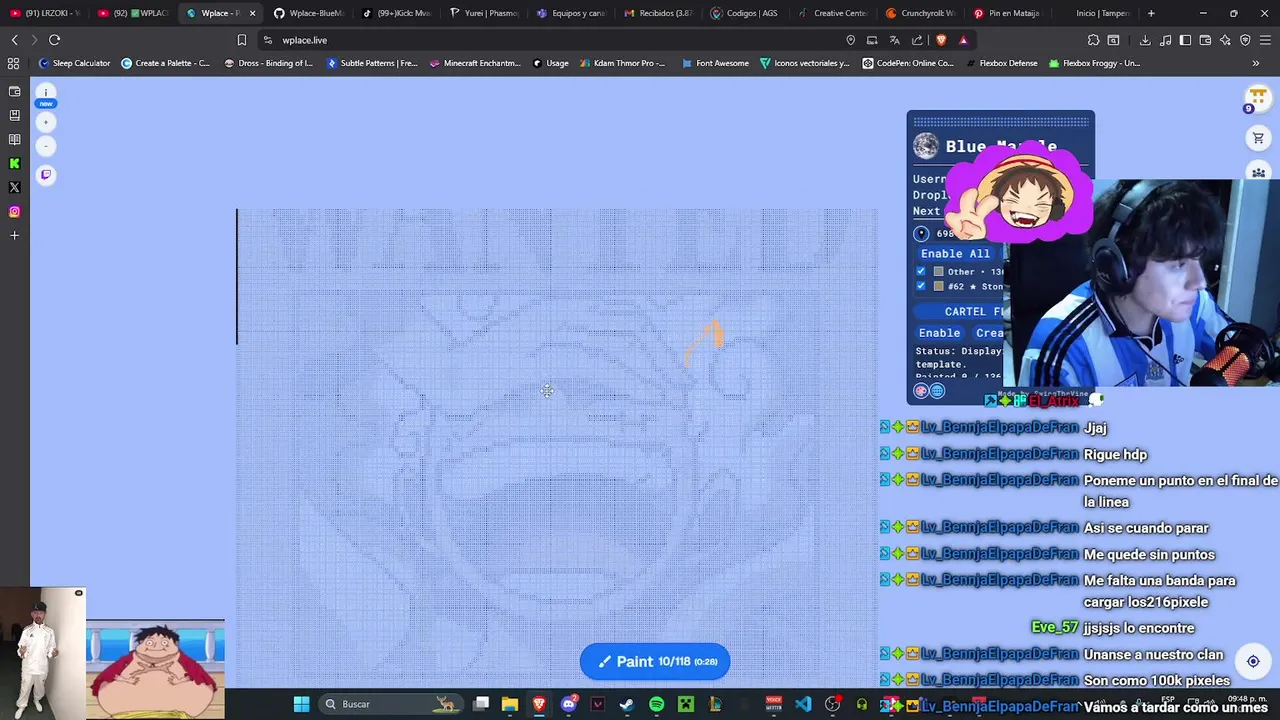Open the Twitch link map button
Image resolution: width=1280 pixels, height=720 pixels.
click(x=45, y=174)
